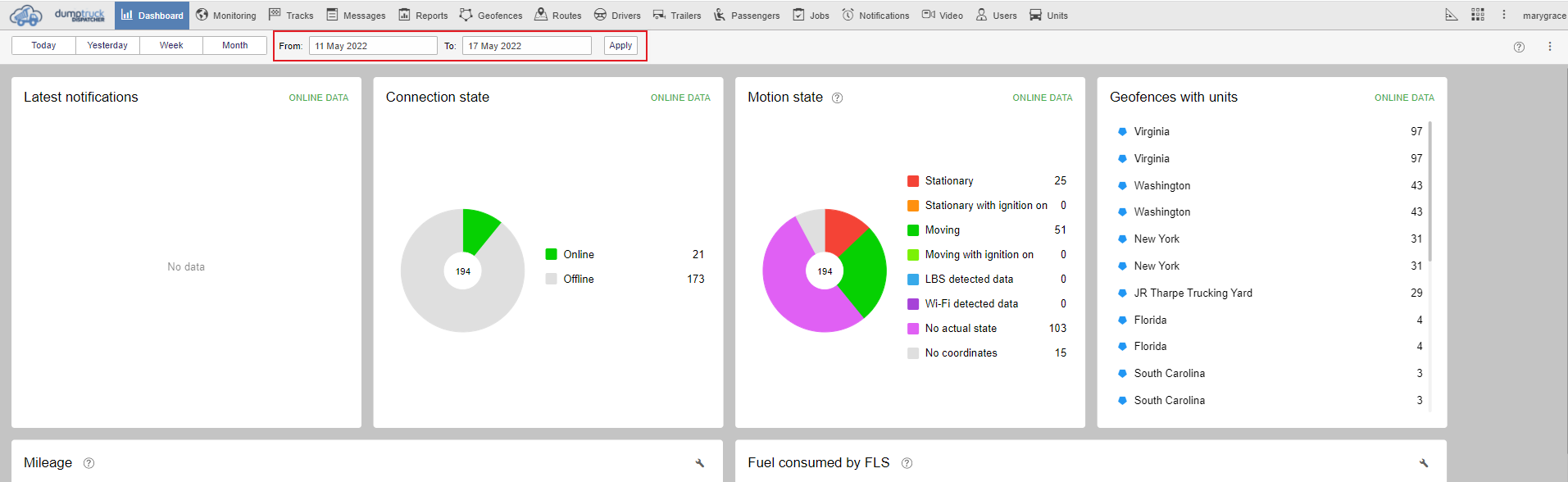
Task: Click the From date input field
Action: tap(373, 46)
